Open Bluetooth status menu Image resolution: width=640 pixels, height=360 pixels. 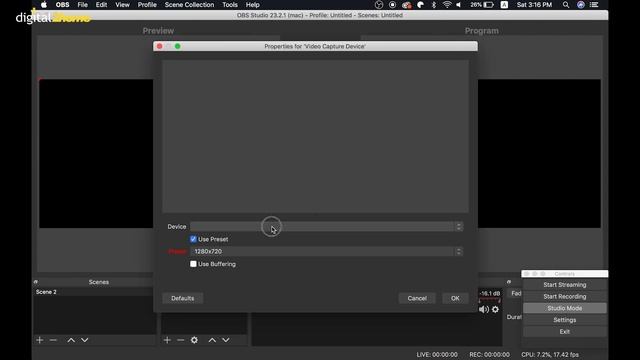tap(434, 5)
